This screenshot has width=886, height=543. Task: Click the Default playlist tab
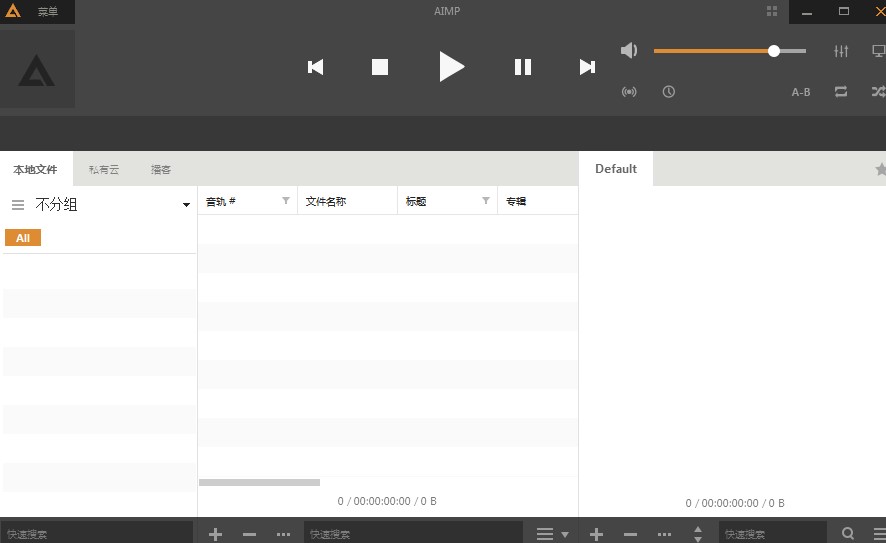(616, 169)
